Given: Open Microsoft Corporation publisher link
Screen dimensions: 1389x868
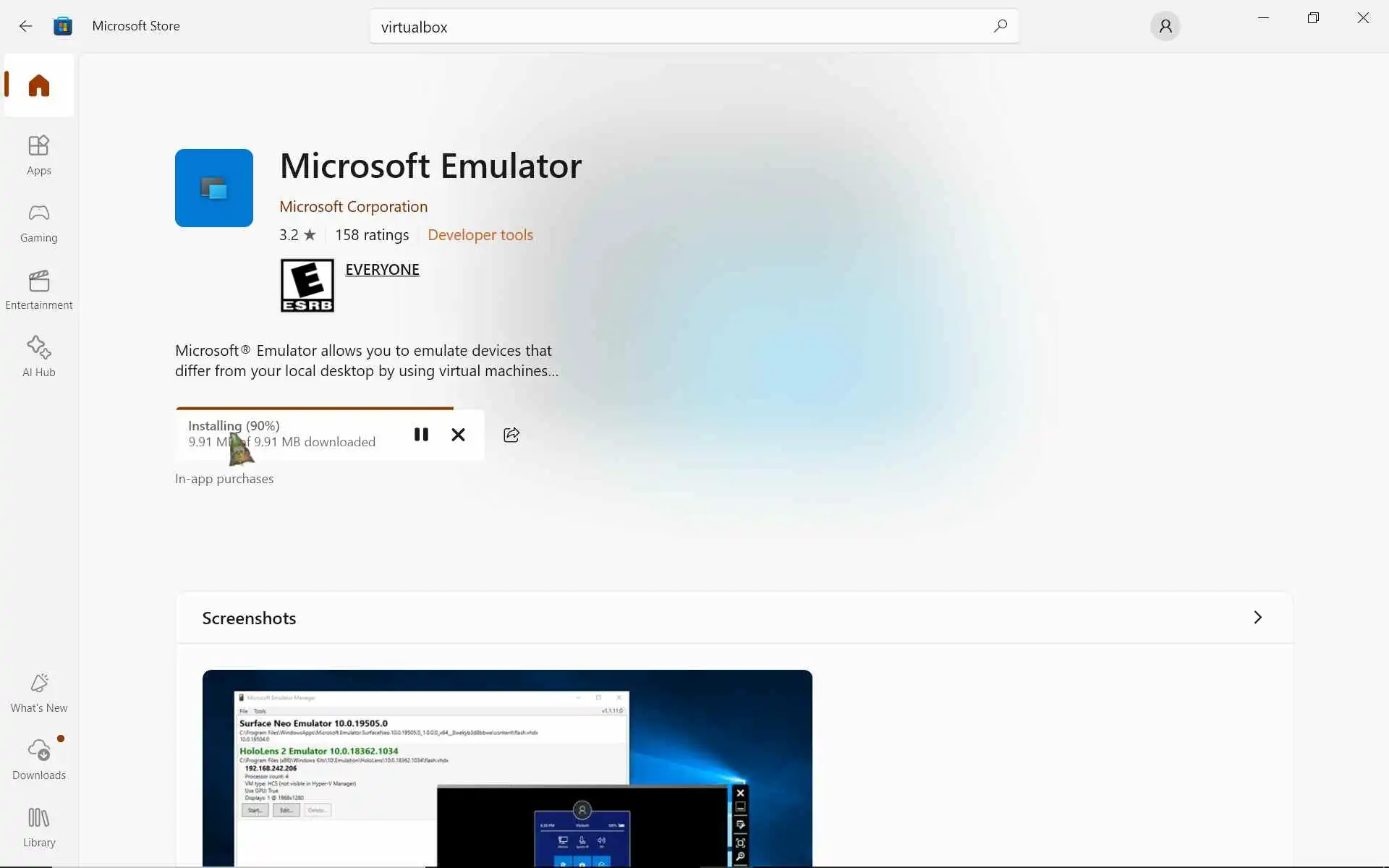Looking at the screenshot, I should pos(353,207).
